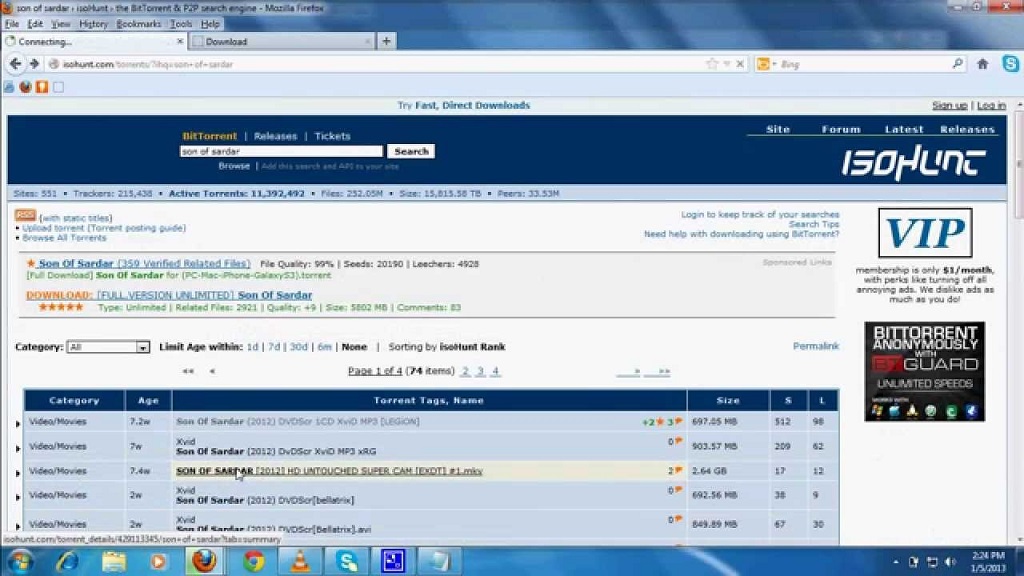Image resolution: width=1024 pixels, height=576 pixels.
Task: Open the History menu
Action: pos(93,24)
